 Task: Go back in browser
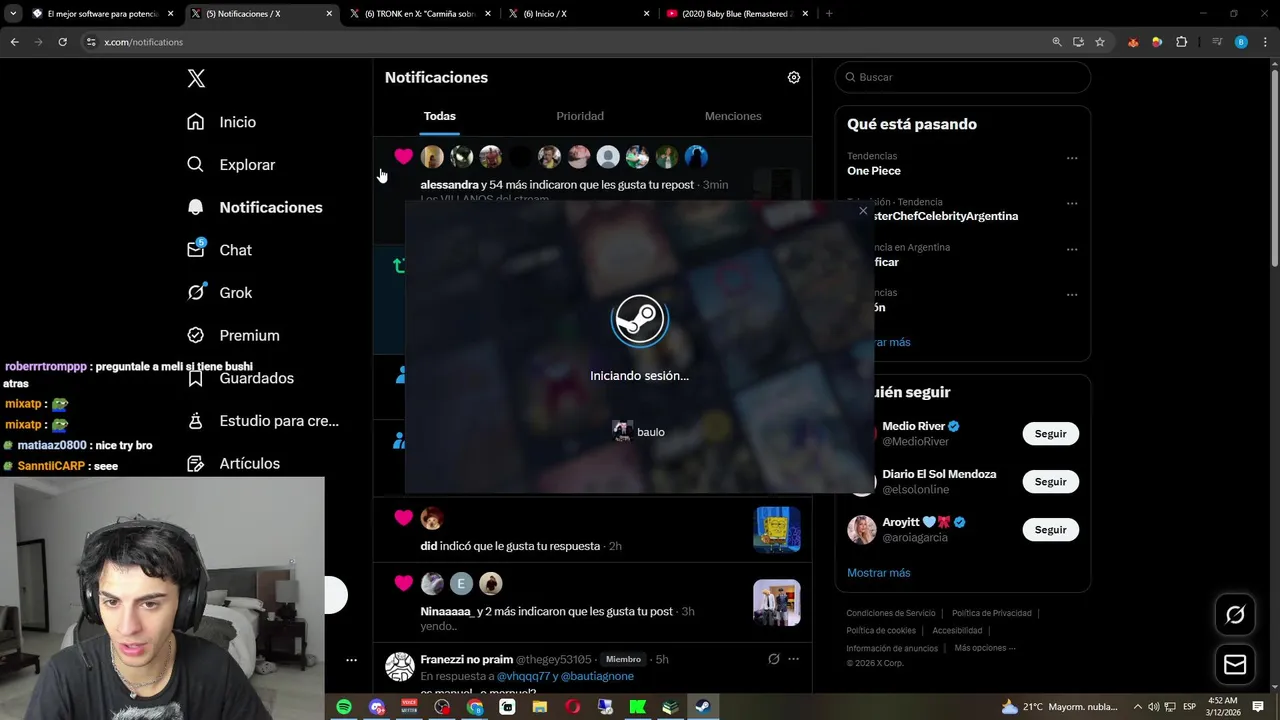click(x=14, y=42)
